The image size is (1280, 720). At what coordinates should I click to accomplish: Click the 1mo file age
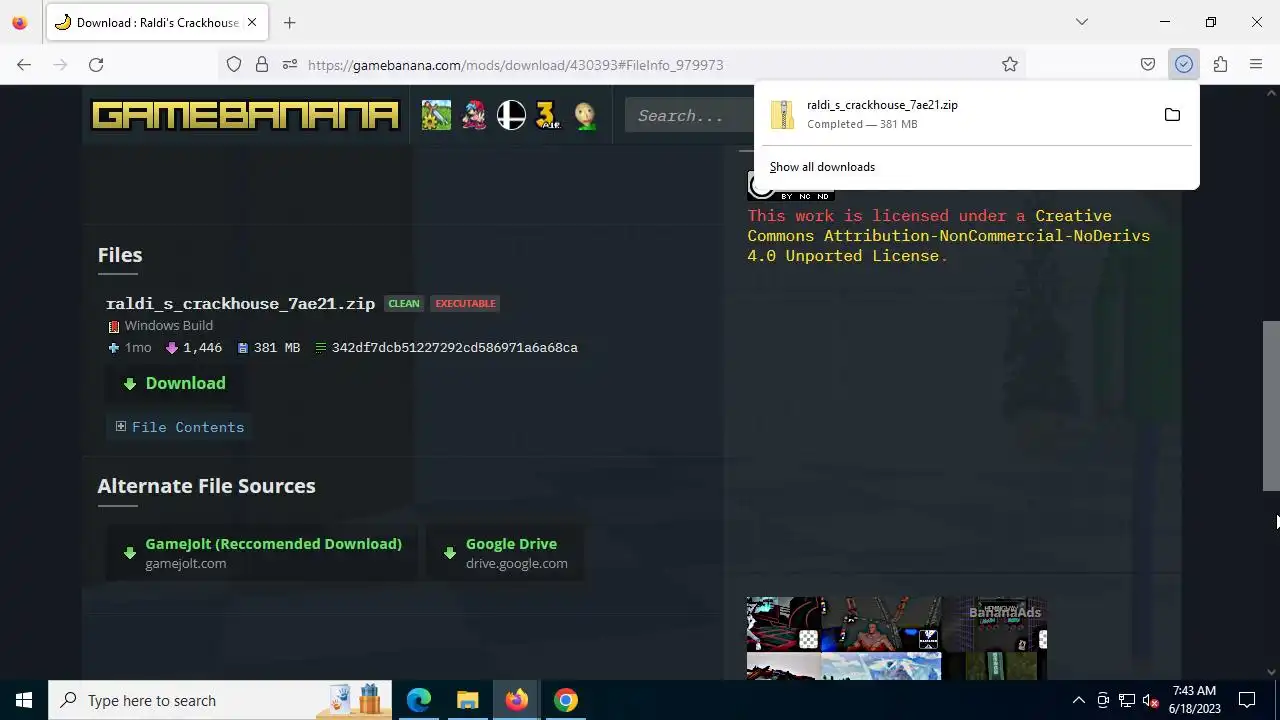(x=138, y=347)
